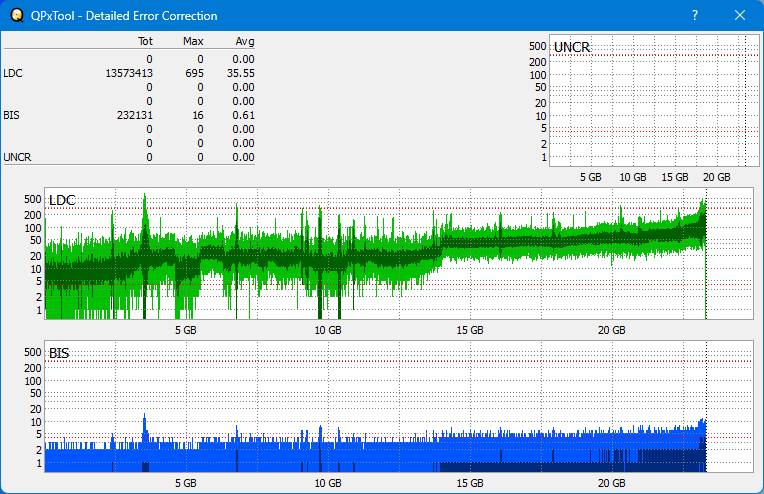Select the Tot column header
The image size is (764, 494).
click(144, 42)
